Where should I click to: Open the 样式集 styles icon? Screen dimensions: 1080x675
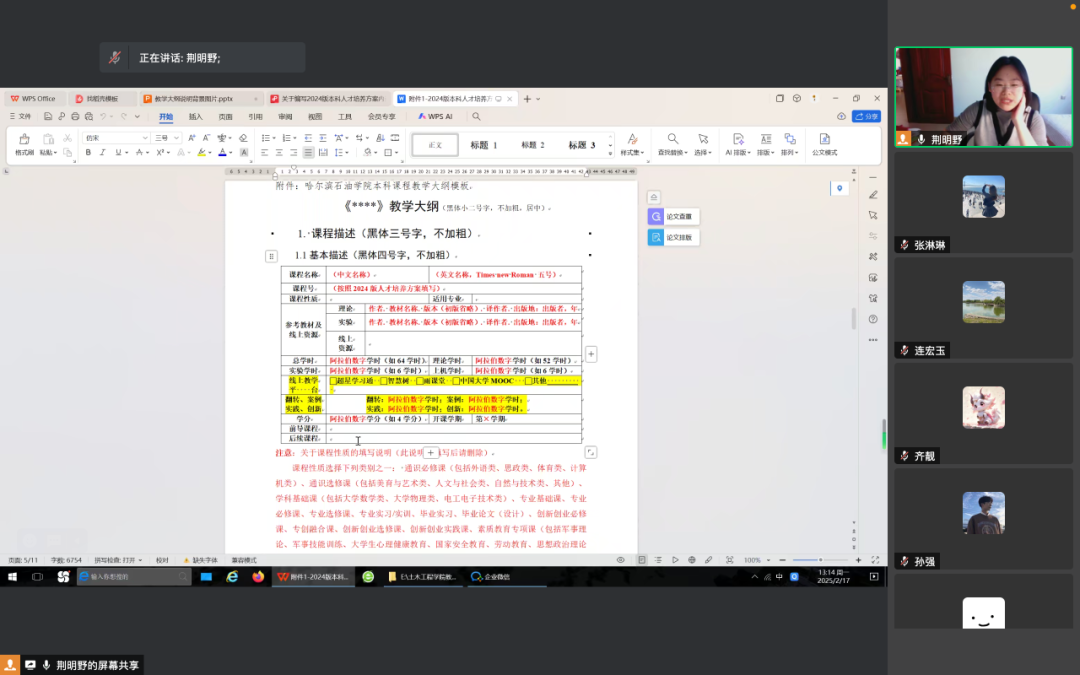click(x=631, y=144)
